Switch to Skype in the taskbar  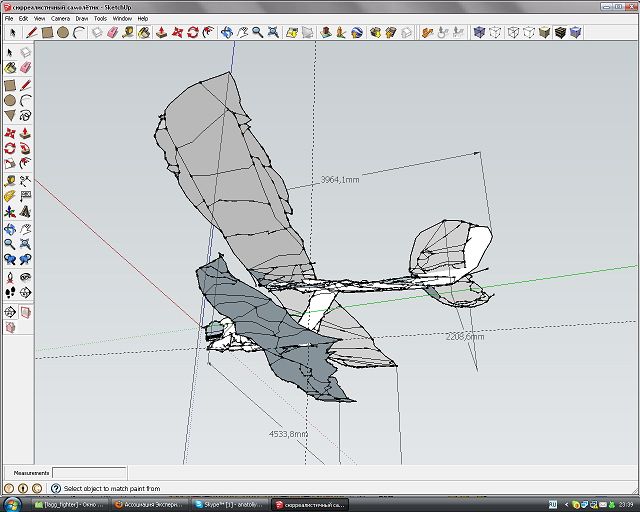click(230, 503)
